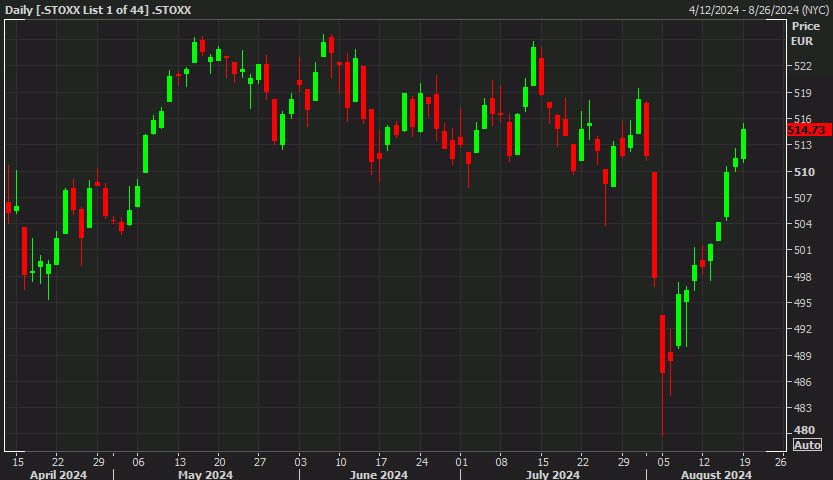
Task: Select the latest green candlestick above August 19
Action: pyautogui.click(x=744, y=143)
